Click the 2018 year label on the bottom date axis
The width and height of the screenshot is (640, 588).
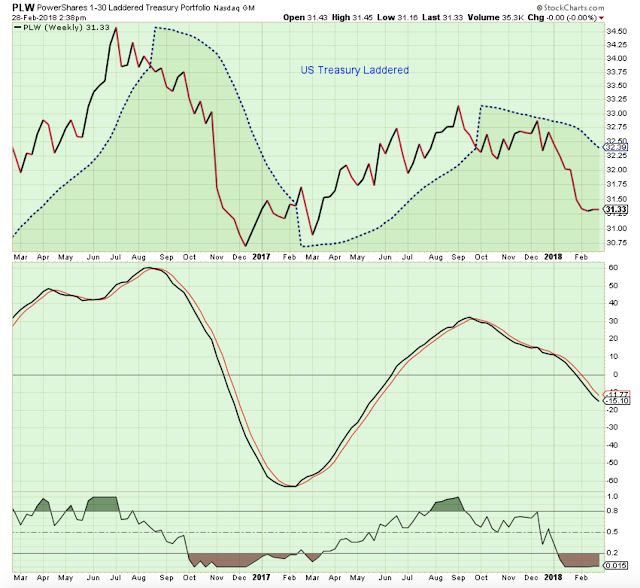point(553,577)
